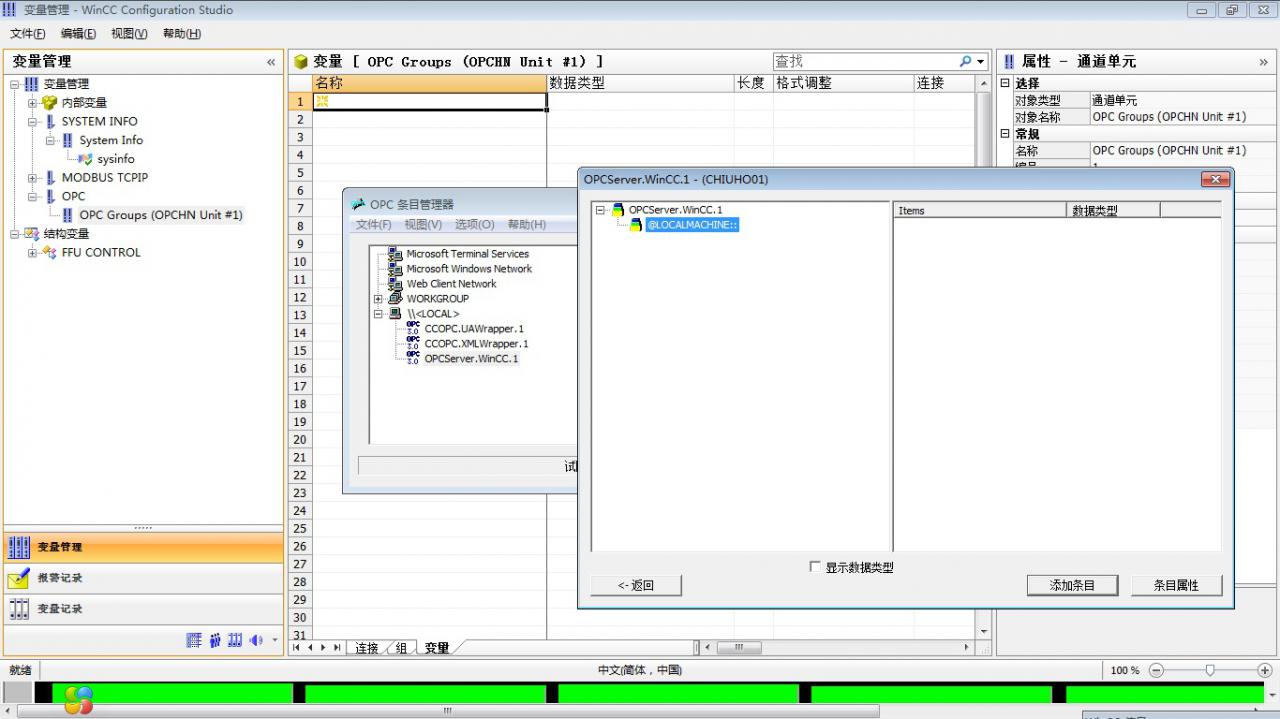Expand the 内部变量 tree node
The image size is (1280, 719).
(33, 102)
